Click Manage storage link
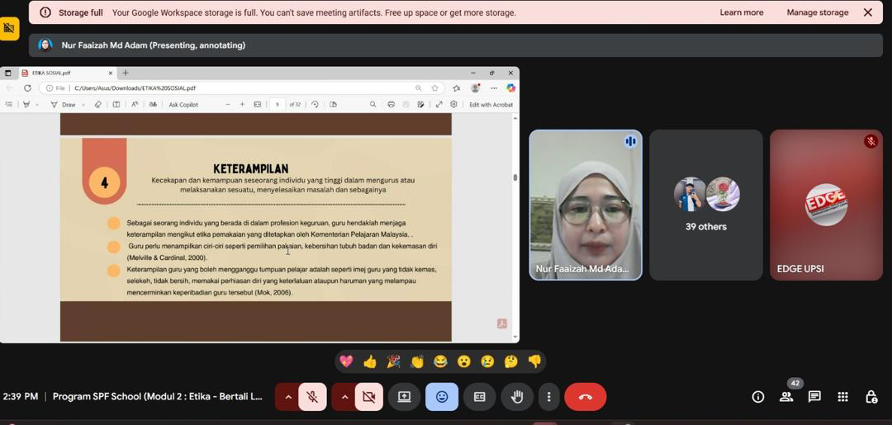 point(817,13)
